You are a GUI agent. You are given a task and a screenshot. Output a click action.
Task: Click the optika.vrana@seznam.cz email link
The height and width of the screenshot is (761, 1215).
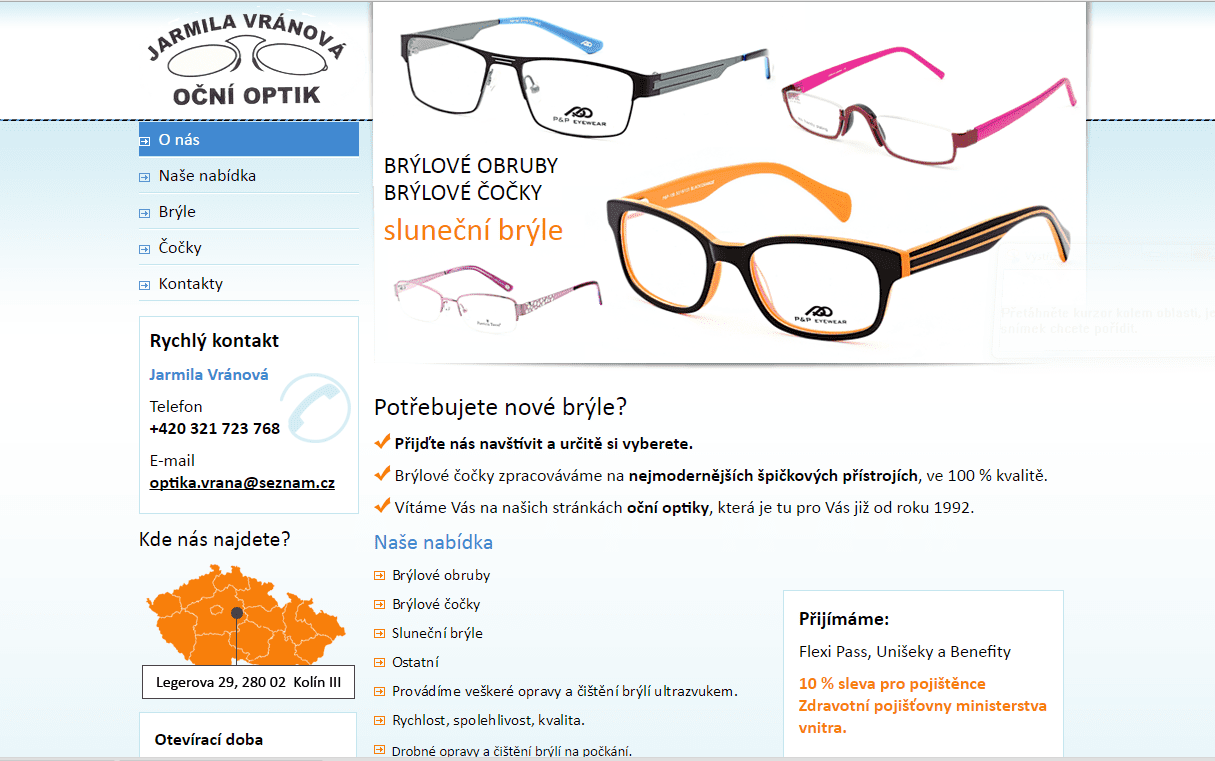[242, 483]
